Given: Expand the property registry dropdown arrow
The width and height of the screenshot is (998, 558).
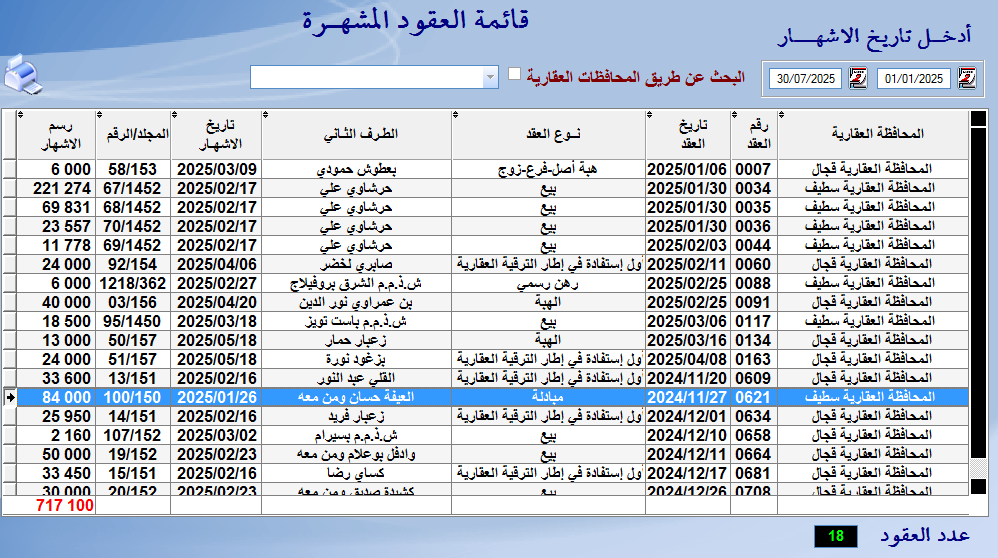Looking at the screenshot, I should click(x=490, y=78).
